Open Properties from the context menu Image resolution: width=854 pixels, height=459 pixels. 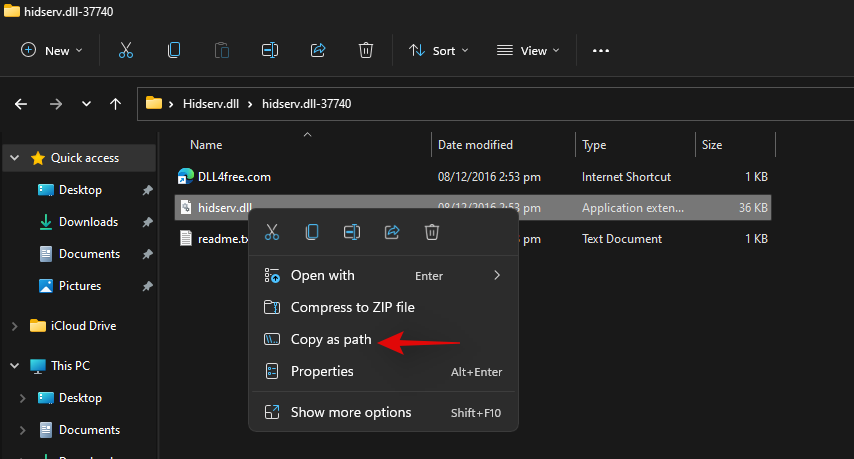[322, 372]
